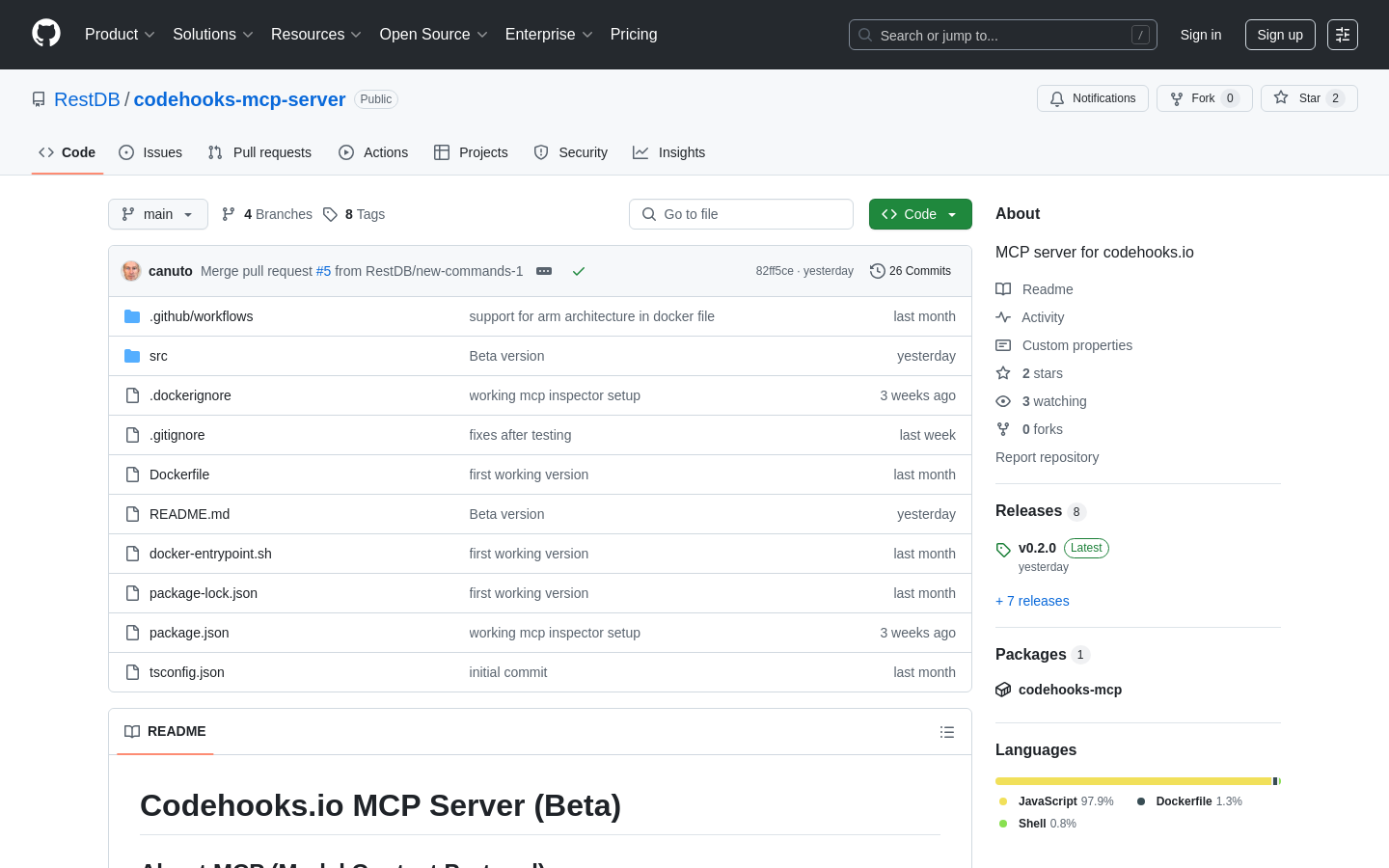Open the .github/workflows folder
The height and width of the screenshot is (868, 1389).
pyautogui.click(x=202, y=316)
